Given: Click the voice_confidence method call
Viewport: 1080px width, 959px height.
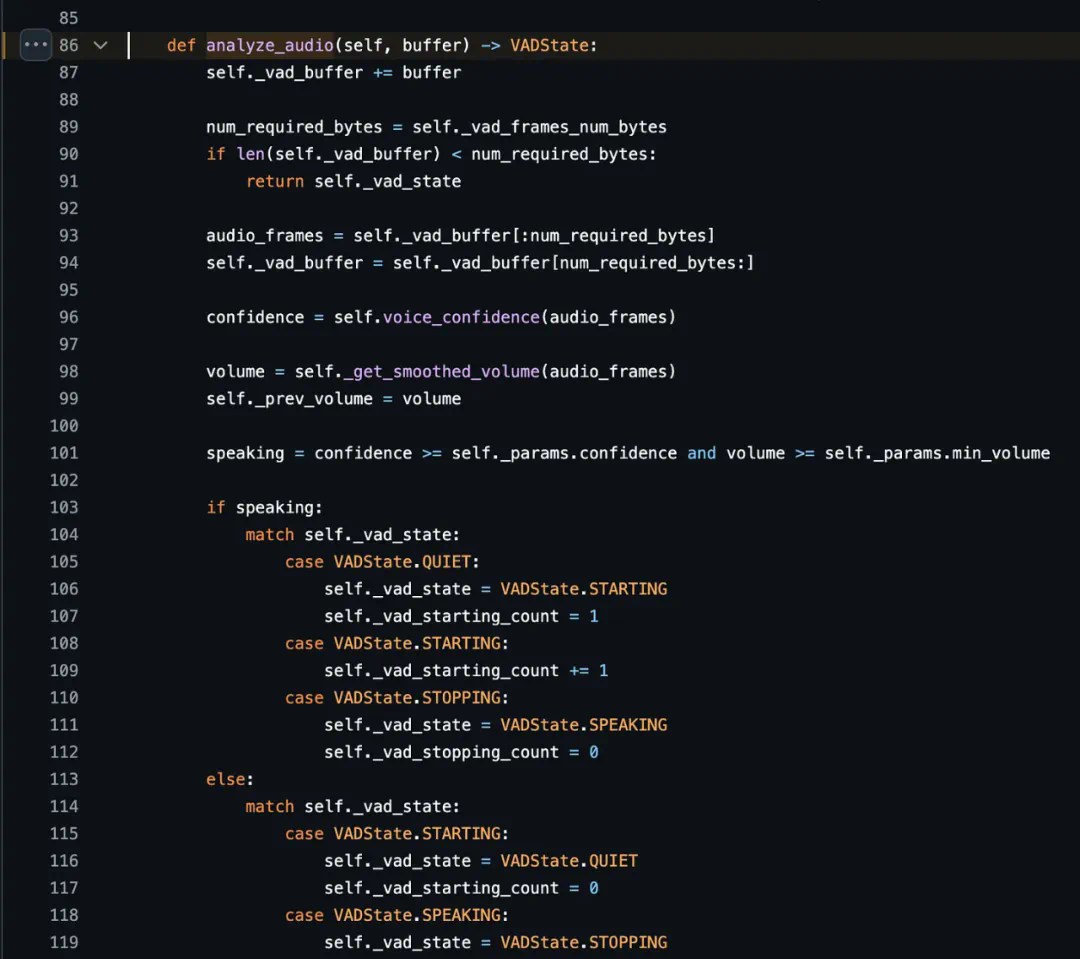Looking at the screenshot, I should 462,317.
